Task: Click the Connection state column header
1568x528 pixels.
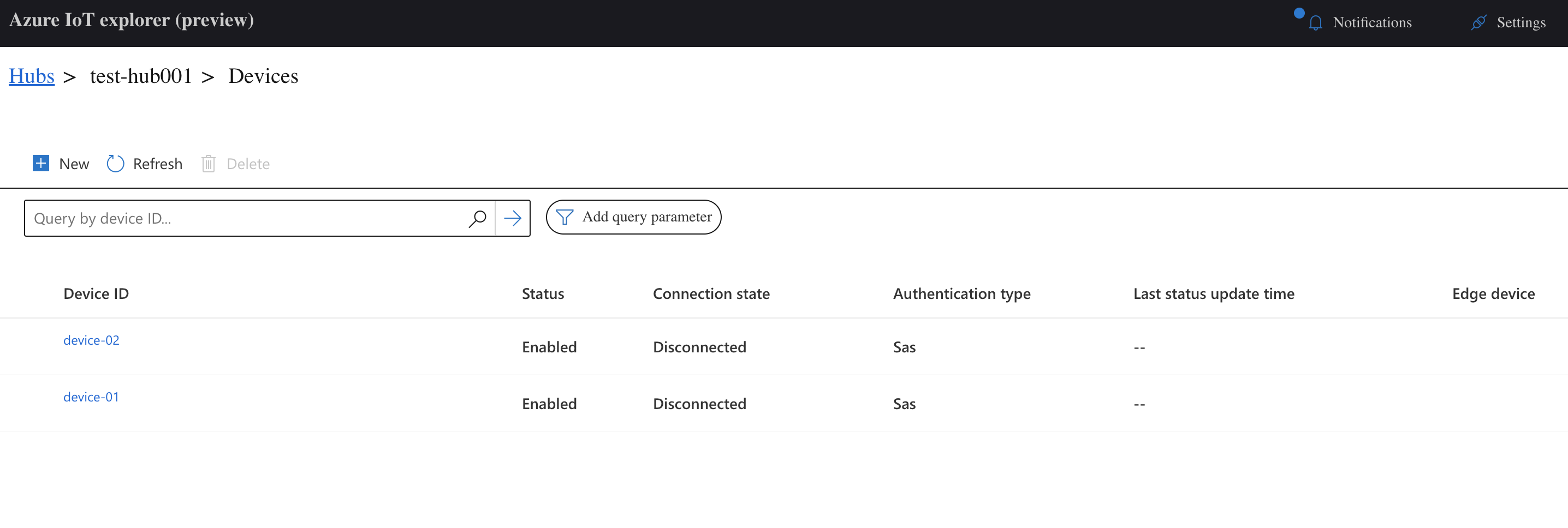Action: coord(711,294)
